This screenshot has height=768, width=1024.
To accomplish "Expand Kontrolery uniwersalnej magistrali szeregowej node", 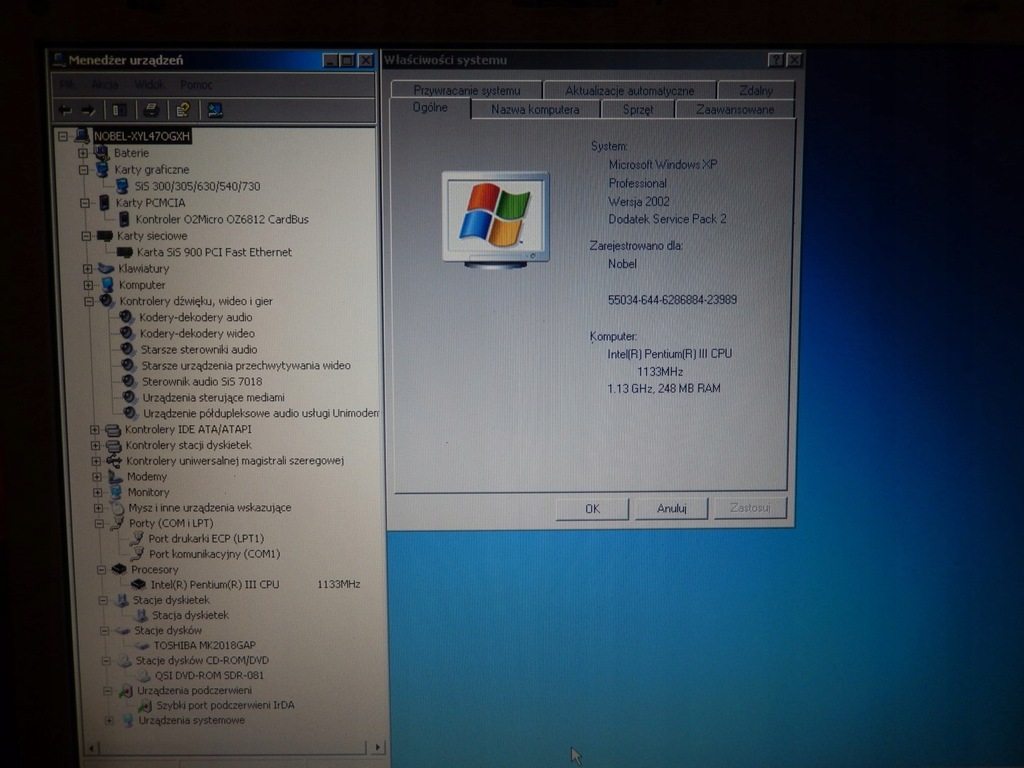I will coord(96,461).
